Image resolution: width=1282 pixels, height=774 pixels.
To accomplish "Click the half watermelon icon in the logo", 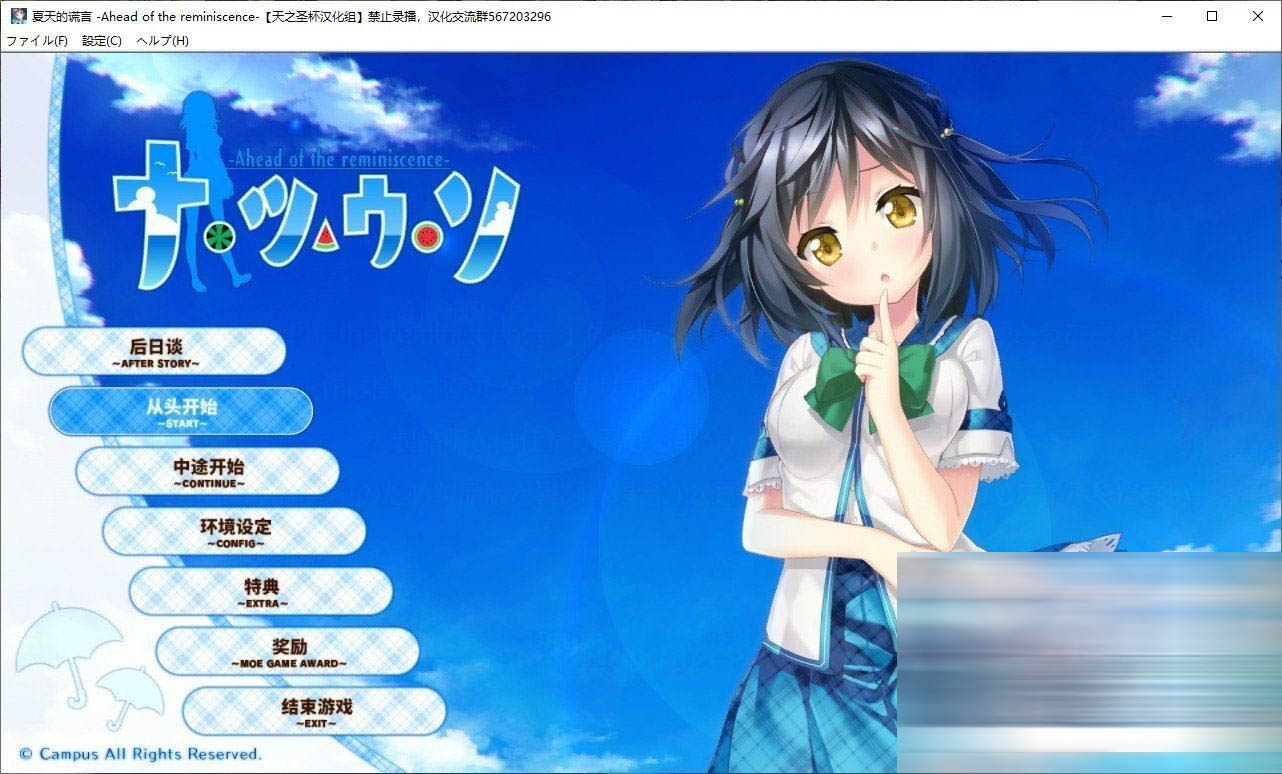I will pos(428,237).
